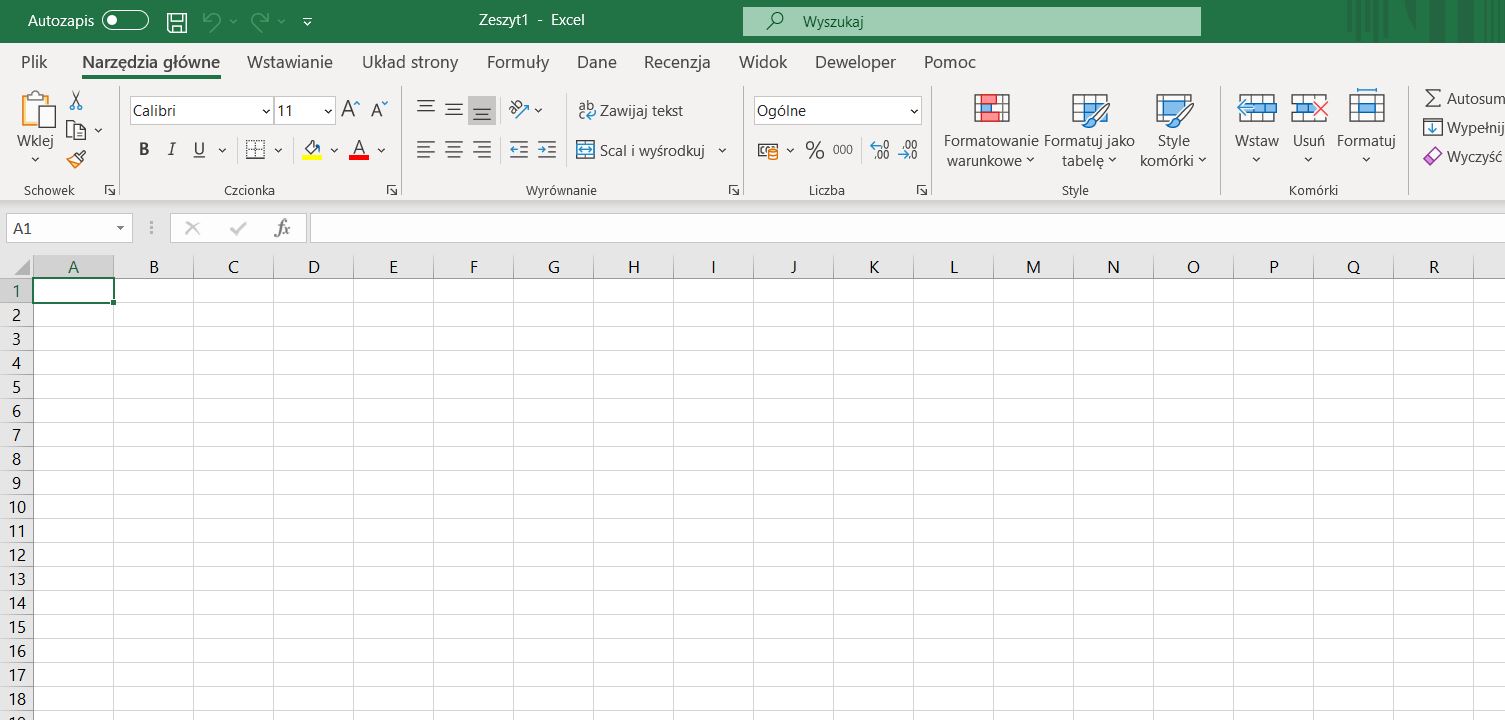Click the Wyszukaj search box
Viewport: 1505px width, 720px height.
coord(971,21)
